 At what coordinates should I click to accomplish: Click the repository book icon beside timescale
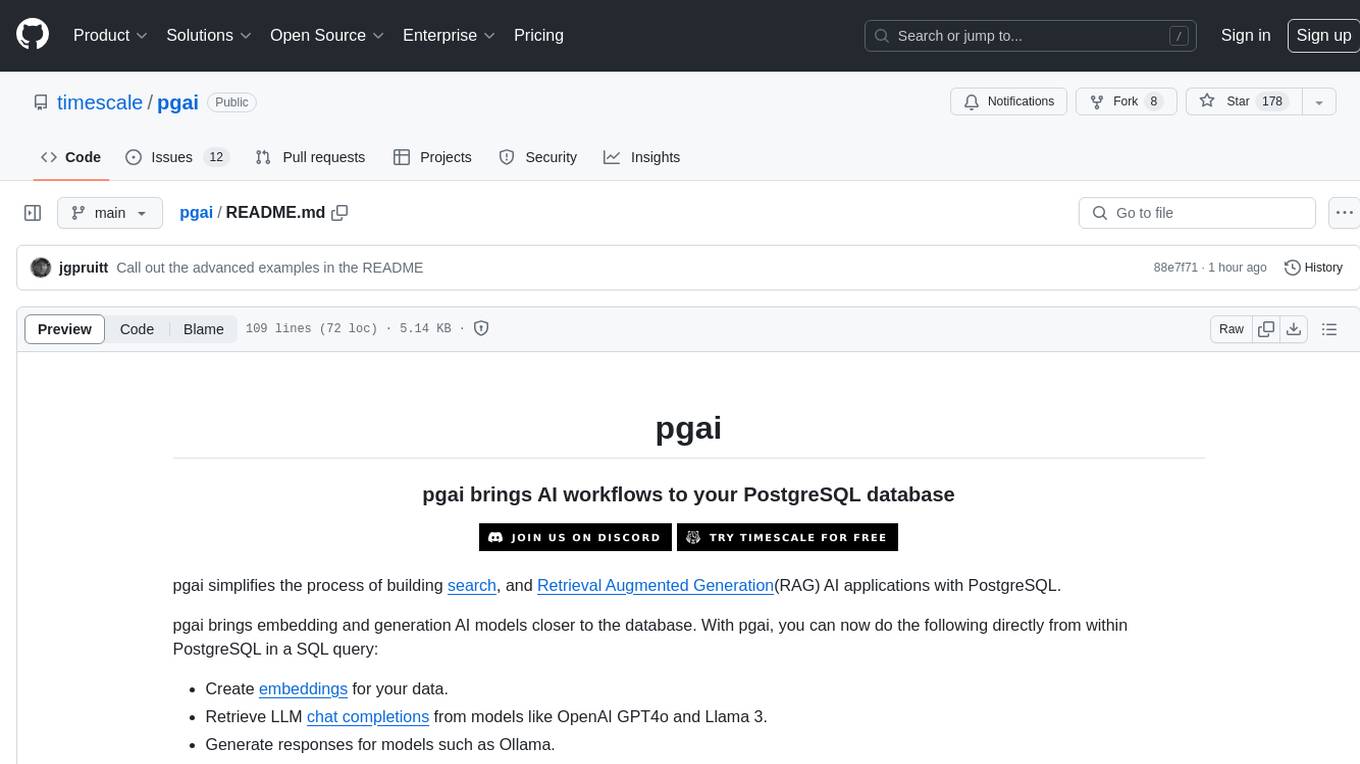point(40,102)
